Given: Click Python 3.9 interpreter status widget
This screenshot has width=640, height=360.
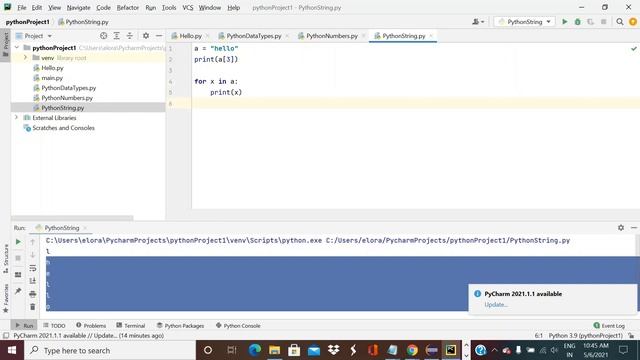Looking at the screenshot, I should click(585, 336).
